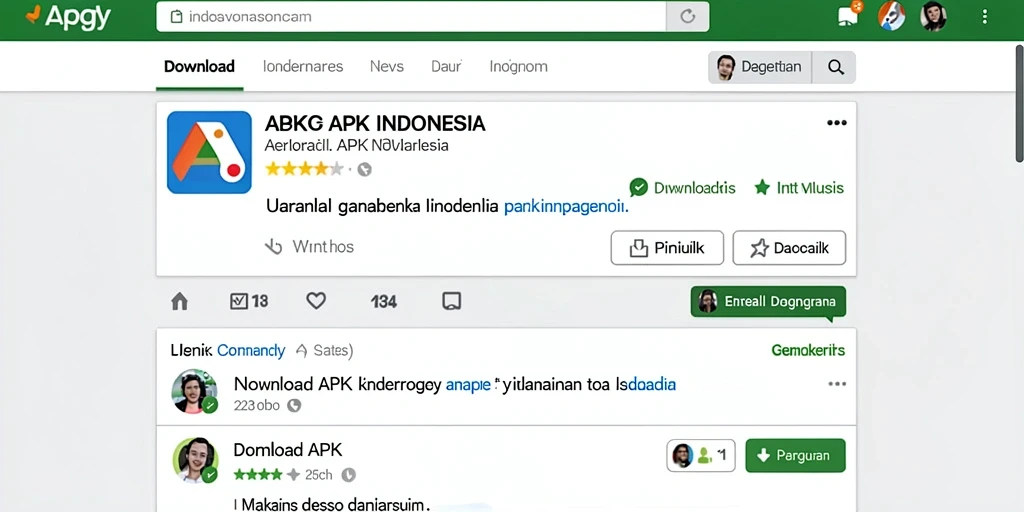Open the notifications chat icon in header
The height and width of the screenshot is (512, 1024).
pyautogui.click(x=848, y=16)
